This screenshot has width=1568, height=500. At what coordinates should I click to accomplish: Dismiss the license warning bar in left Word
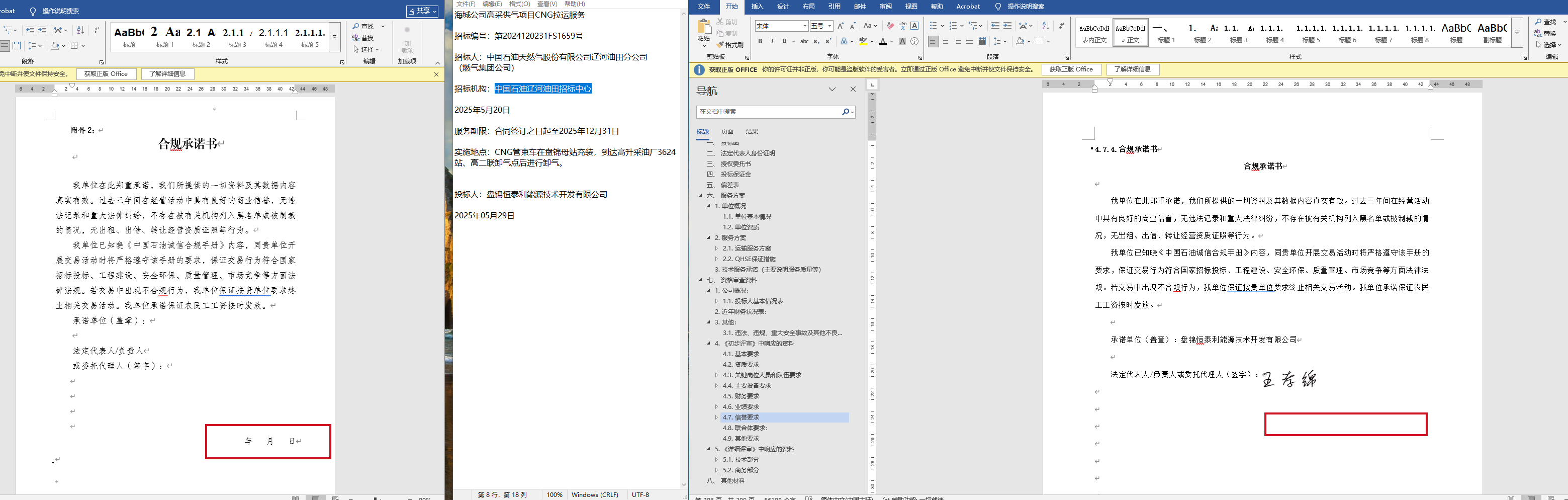click(x=436, y=74)
